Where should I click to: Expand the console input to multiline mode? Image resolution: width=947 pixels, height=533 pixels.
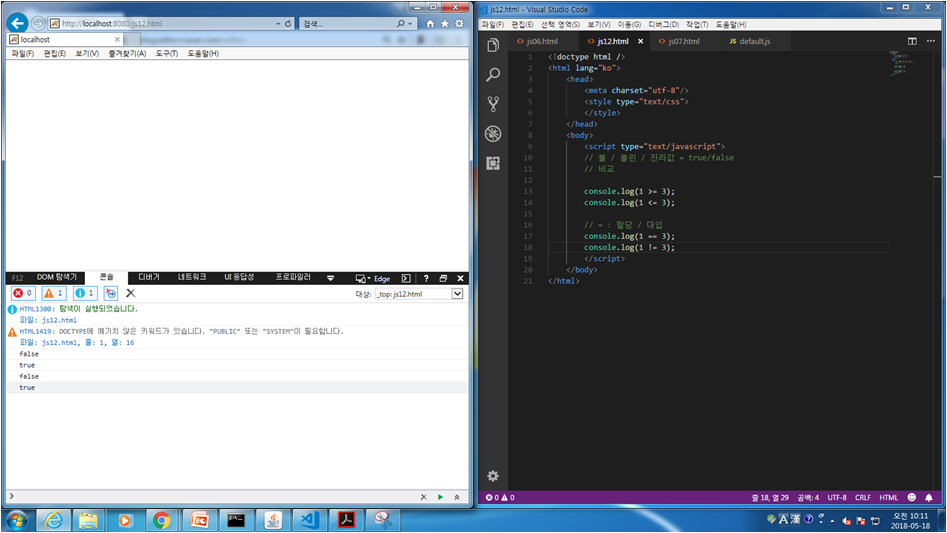click(x=457, y=497)
